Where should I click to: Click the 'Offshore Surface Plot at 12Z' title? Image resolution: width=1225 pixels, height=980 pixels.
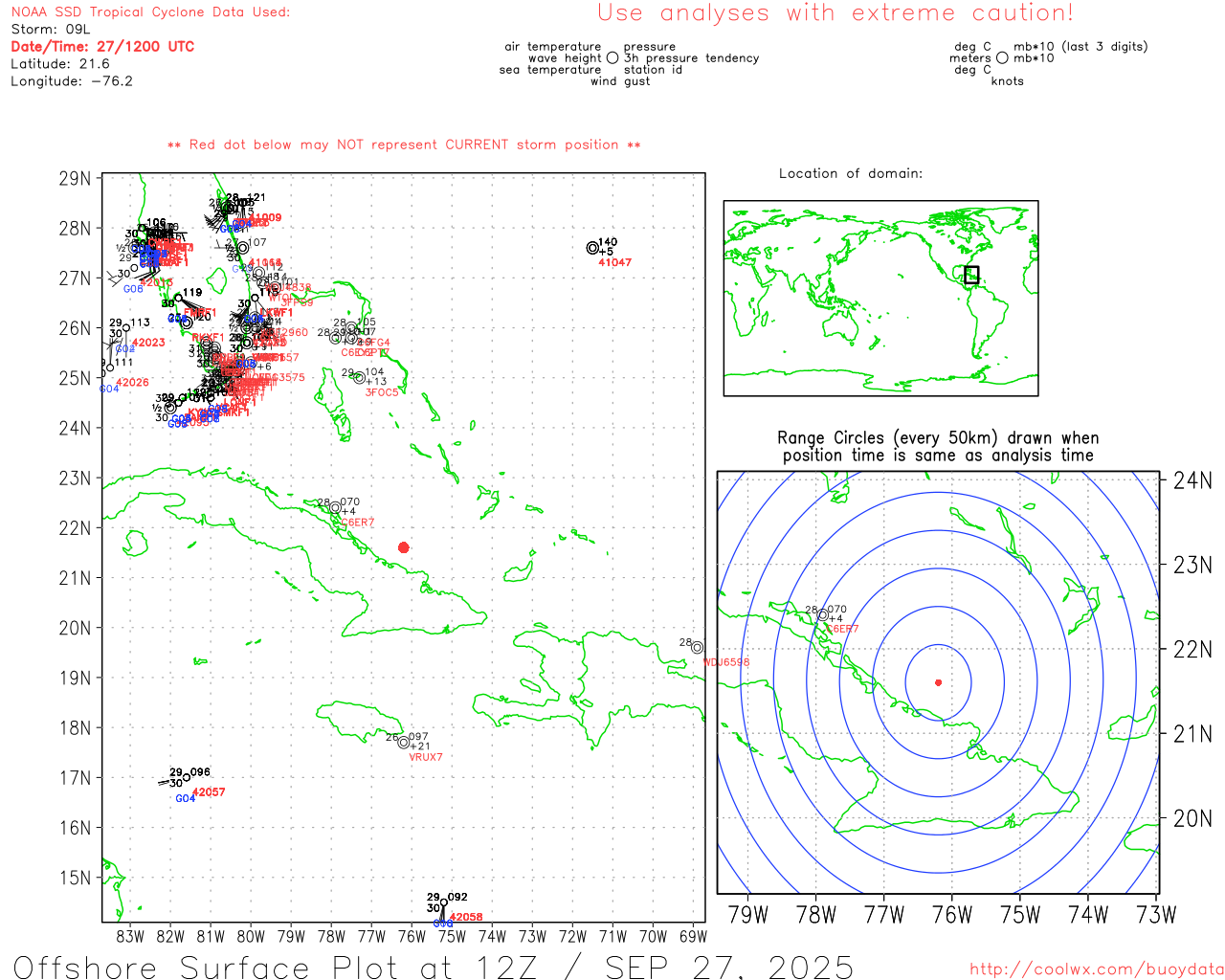(433, 967)
